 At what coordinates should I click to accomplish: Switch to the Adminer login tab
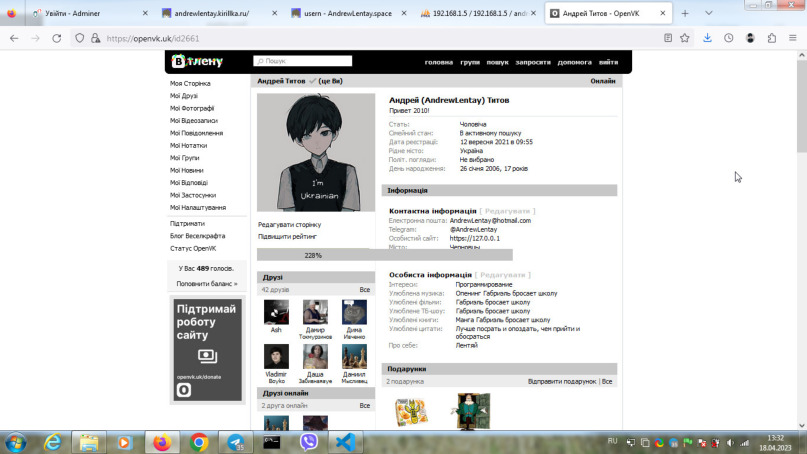pos(90,13)
